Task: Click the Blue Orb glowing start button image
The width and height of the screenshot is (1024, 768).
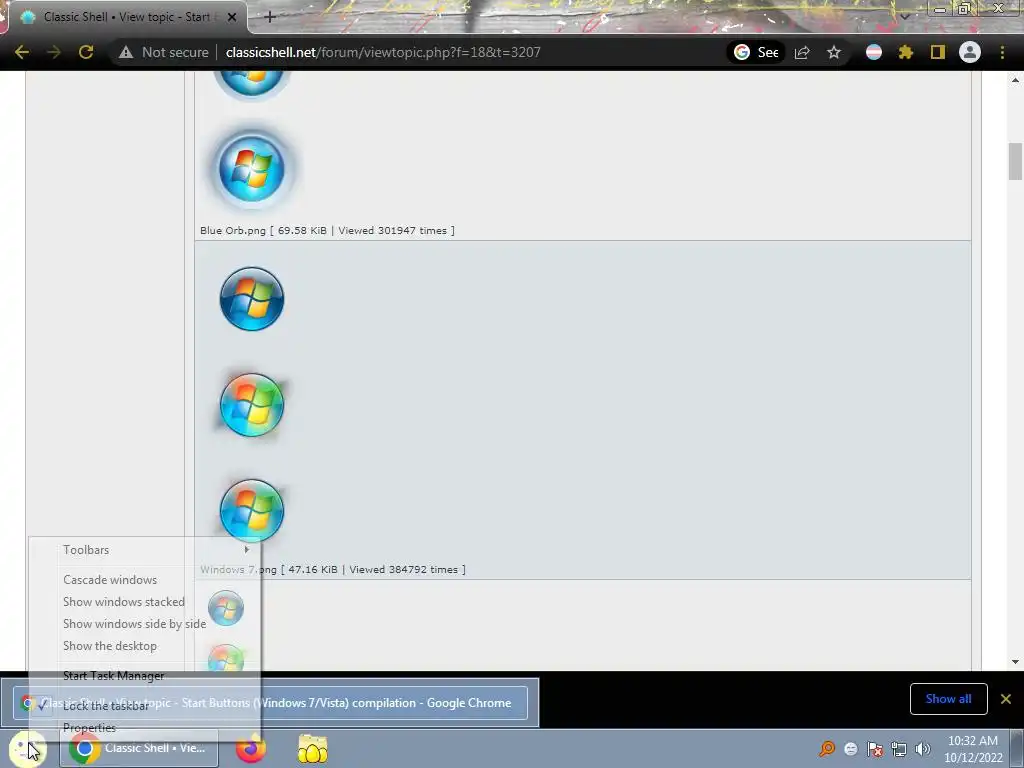Action: [252, 169]
